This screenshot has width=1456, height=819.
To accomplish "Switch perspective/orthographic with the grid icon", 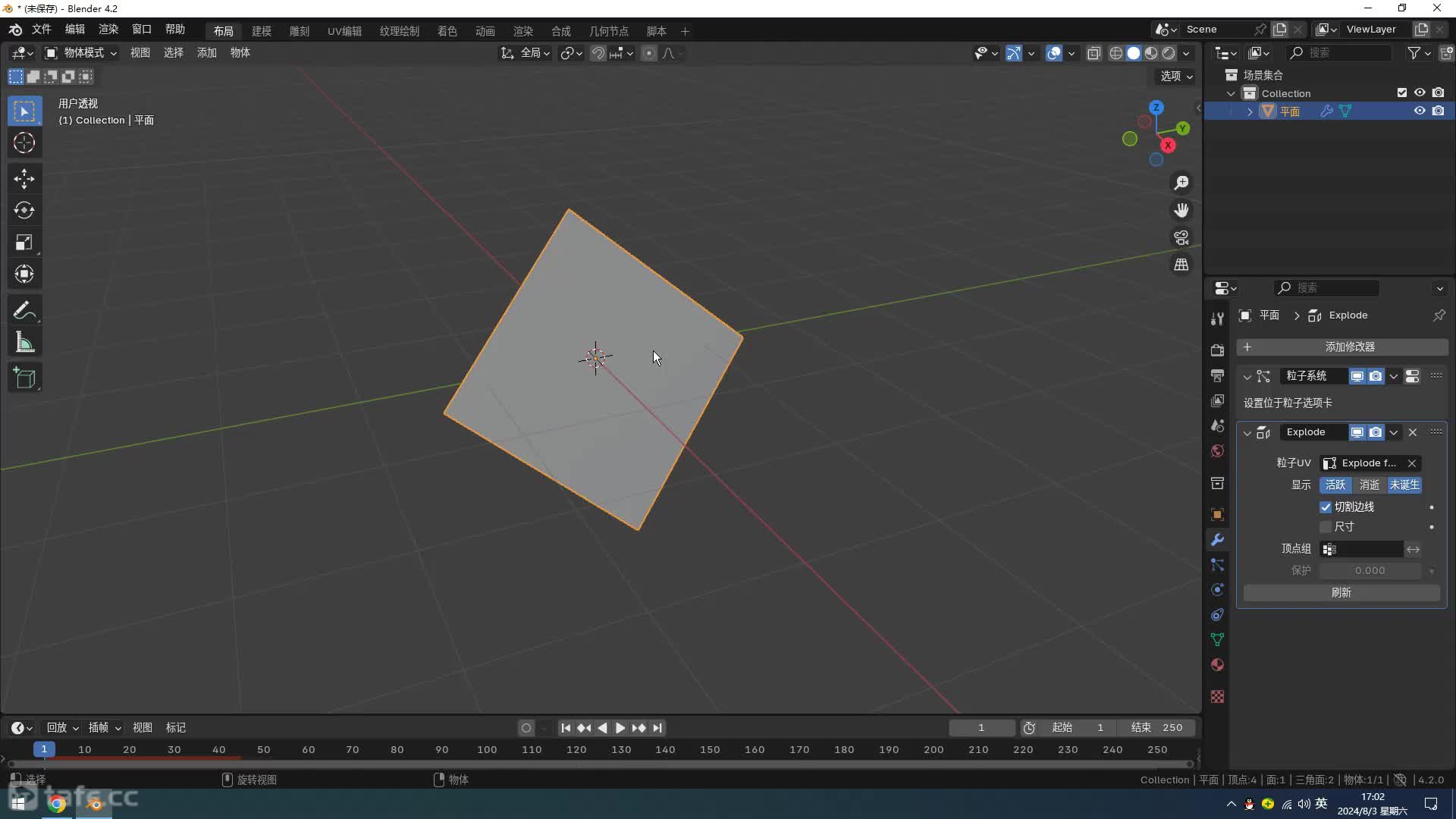I will pyautogui.click(x=1181, y=265).
